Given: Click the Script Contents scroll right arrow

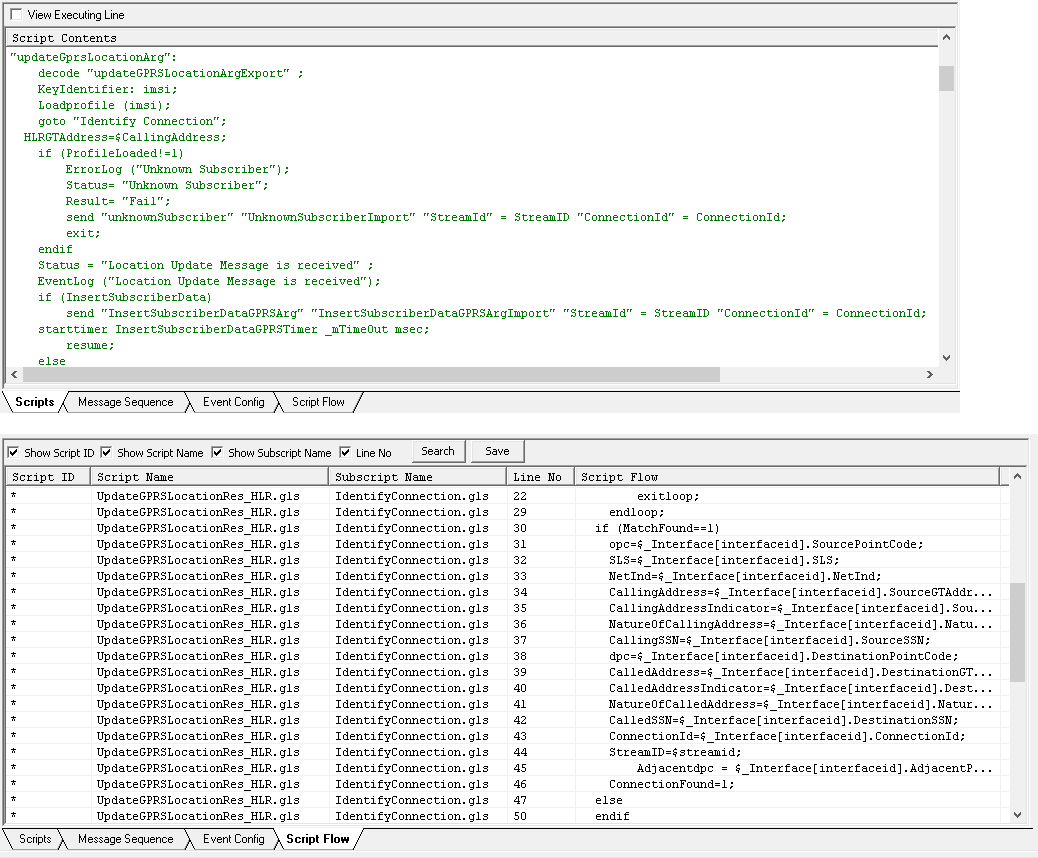Looking at the screenshot, I should (929, 374).
